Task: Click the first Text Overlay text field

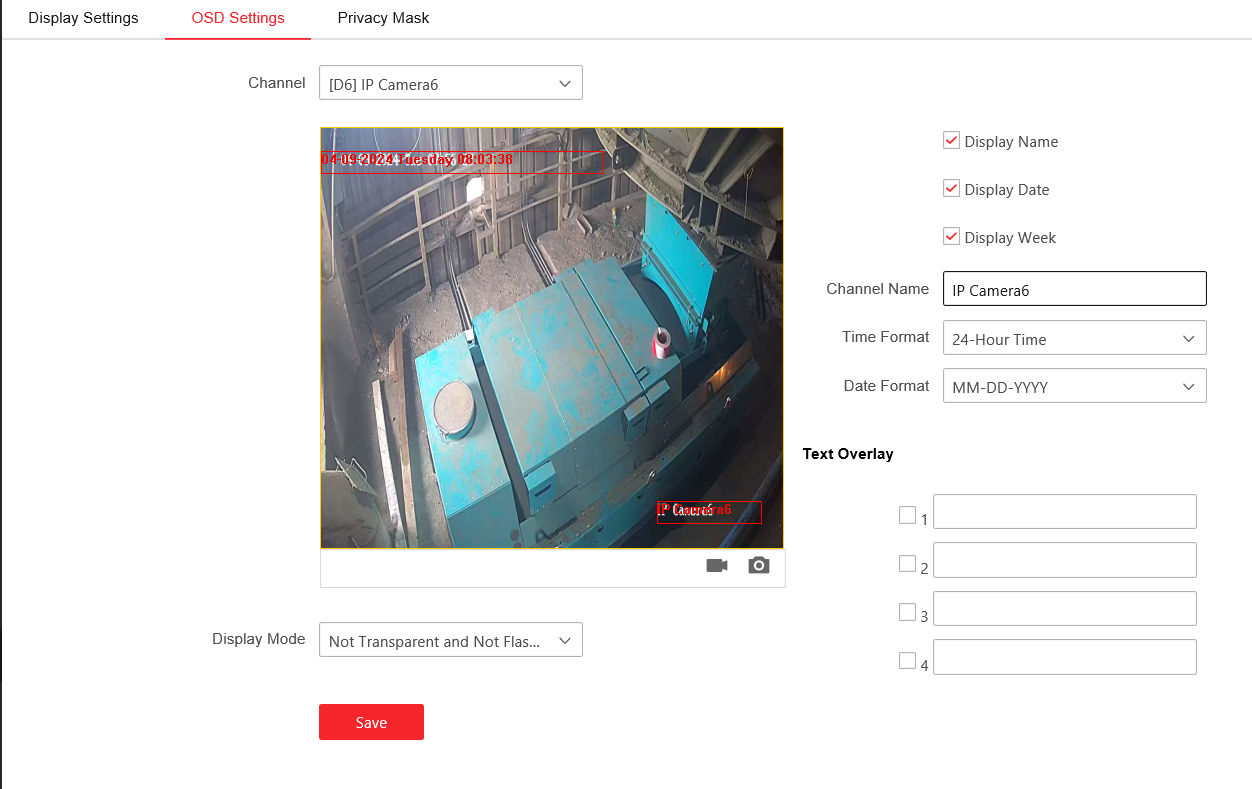Action: coord(1064,512)
